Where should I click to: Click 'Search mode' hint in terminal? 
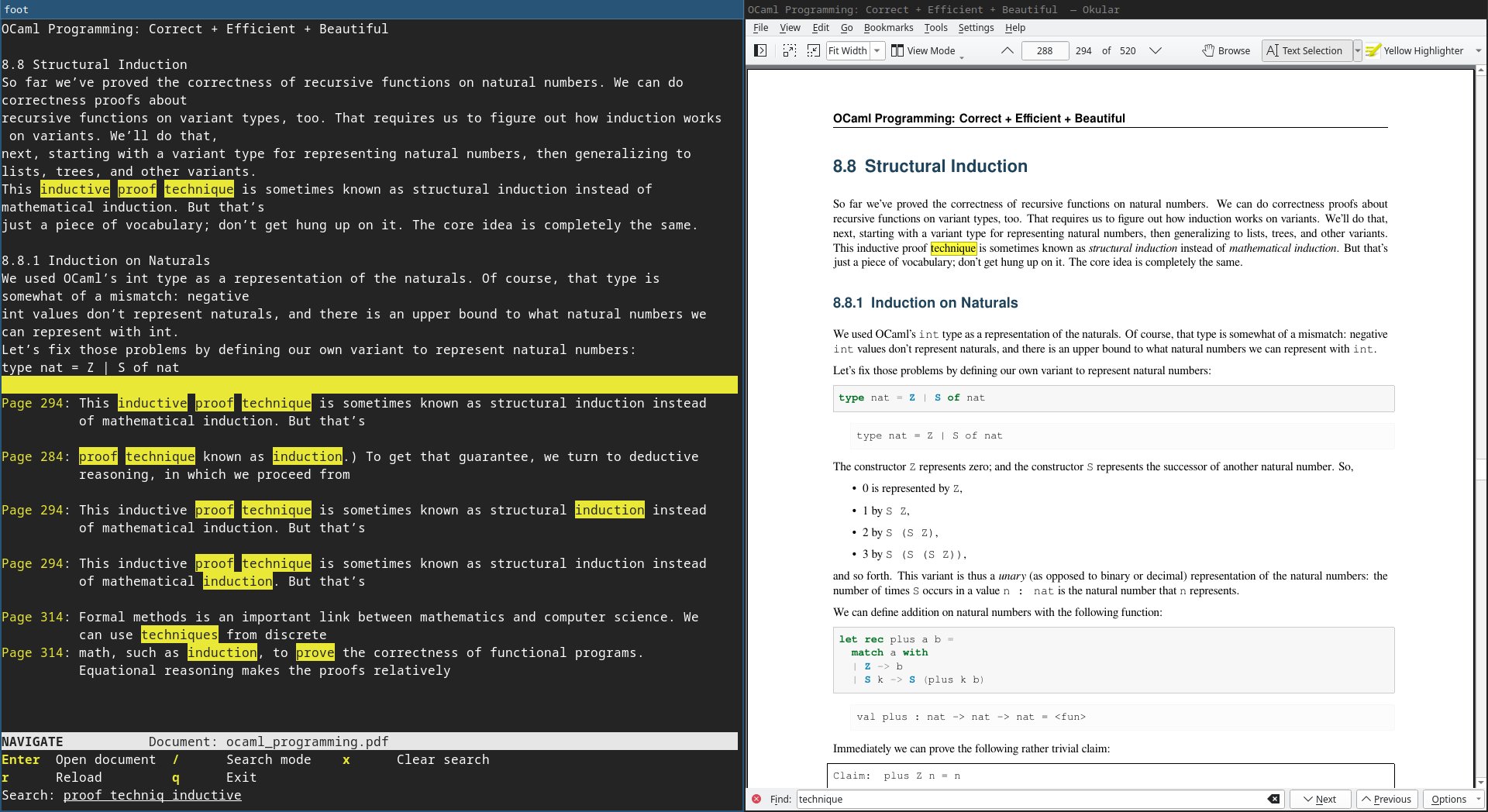pyautogui.click(x=268, y=759)
